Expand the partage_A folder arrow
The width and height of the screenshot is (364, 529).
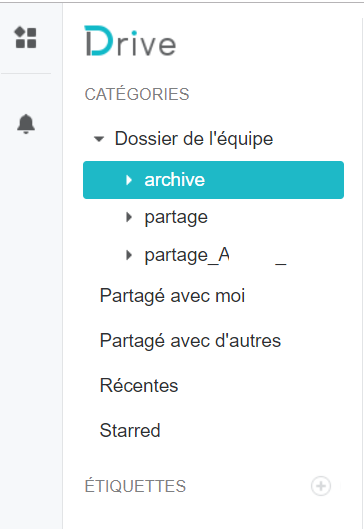pos(129,255)
